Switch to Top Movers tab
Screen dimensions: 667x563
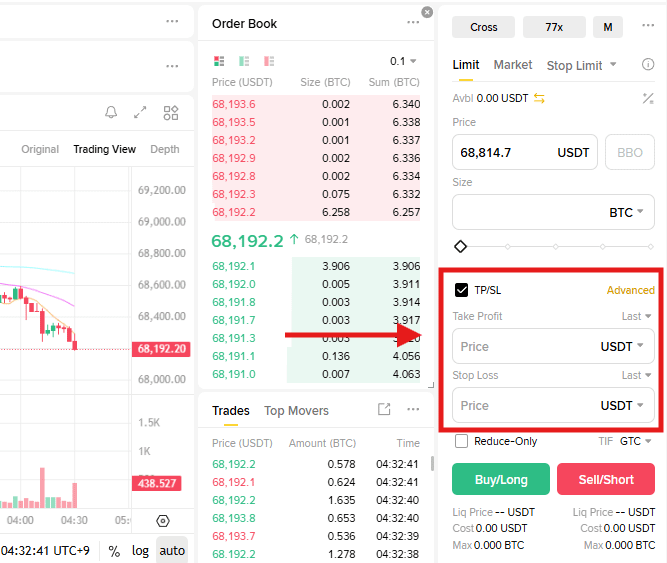296,411
